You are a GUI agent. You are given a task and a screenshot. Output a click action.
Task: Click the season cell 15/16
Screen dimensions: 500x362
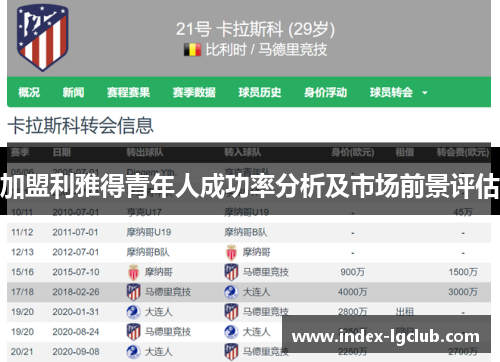[22, 272]
